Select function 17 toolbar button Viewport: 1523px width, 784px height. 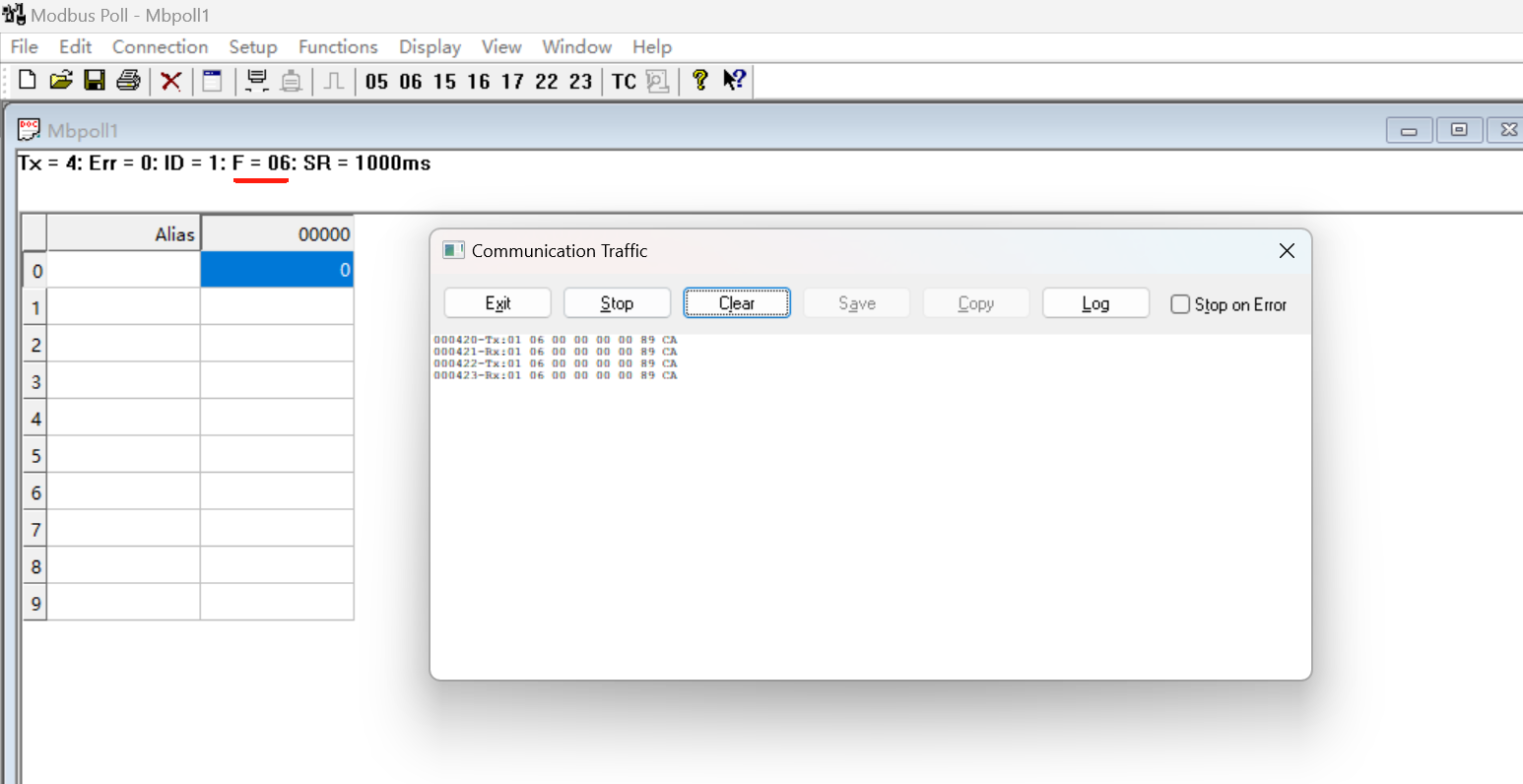(512, 82)
